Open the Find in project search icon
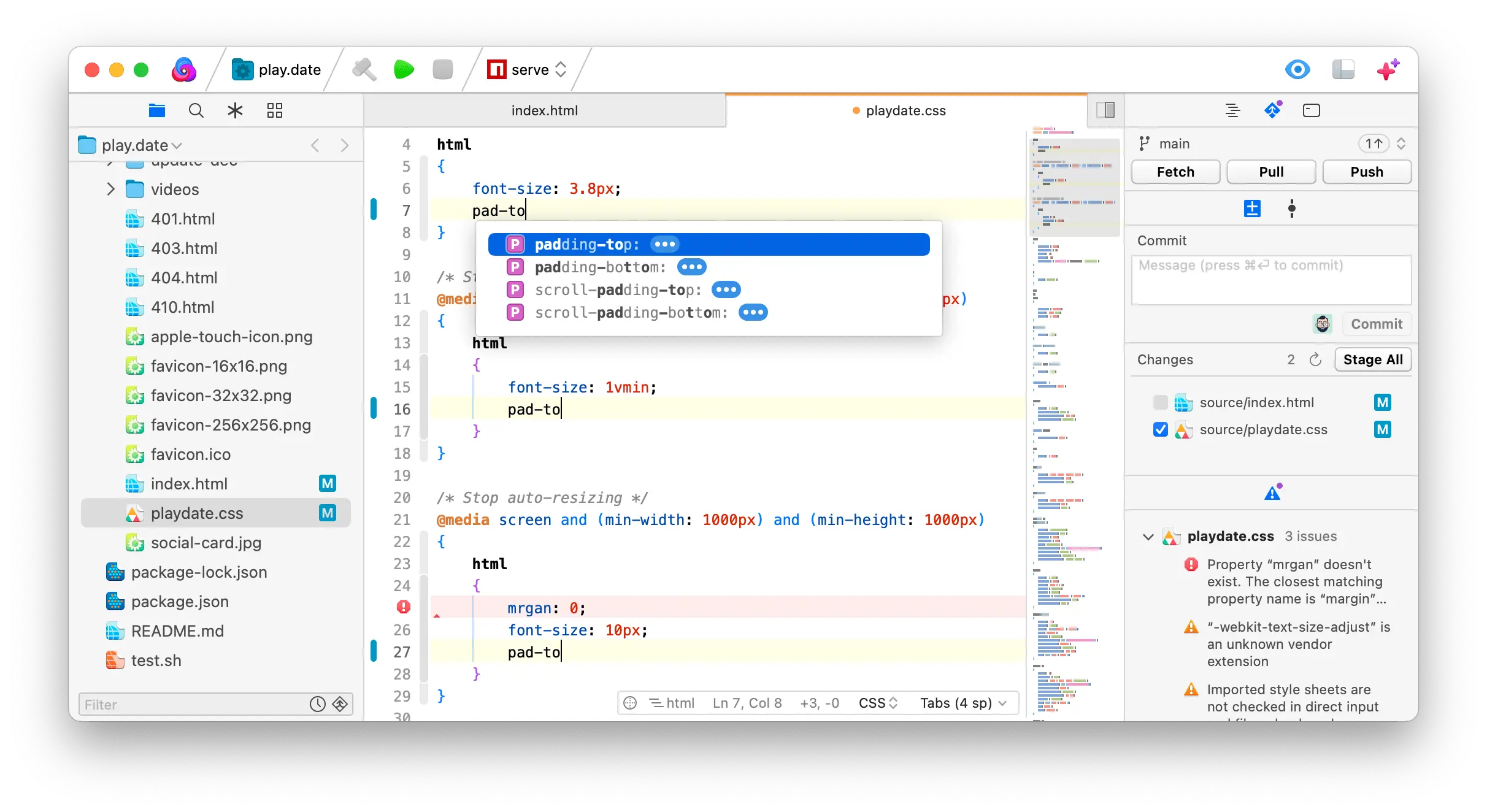The height and width of the screenshot is (812, 1487). (196, 110)
